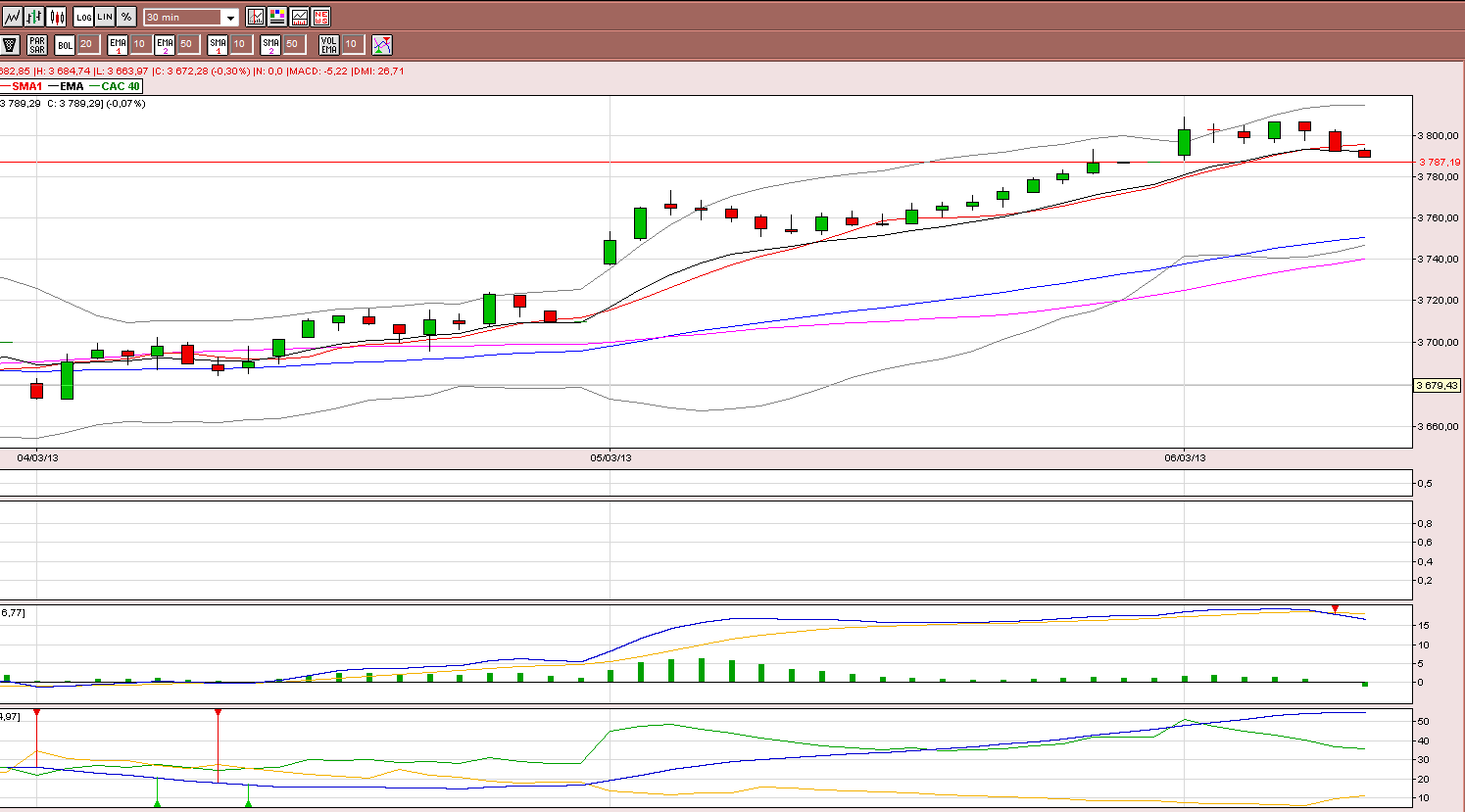This screenshot has height=812, width=1465.
Task: Click the CAC 40 legend label
Action: 121,86
